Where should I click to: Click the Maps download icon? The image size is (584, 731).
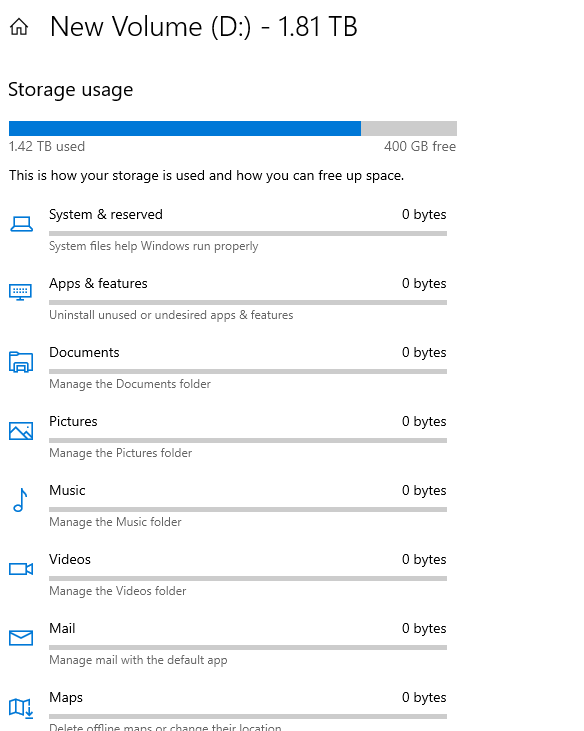click(x=21, y=707)
